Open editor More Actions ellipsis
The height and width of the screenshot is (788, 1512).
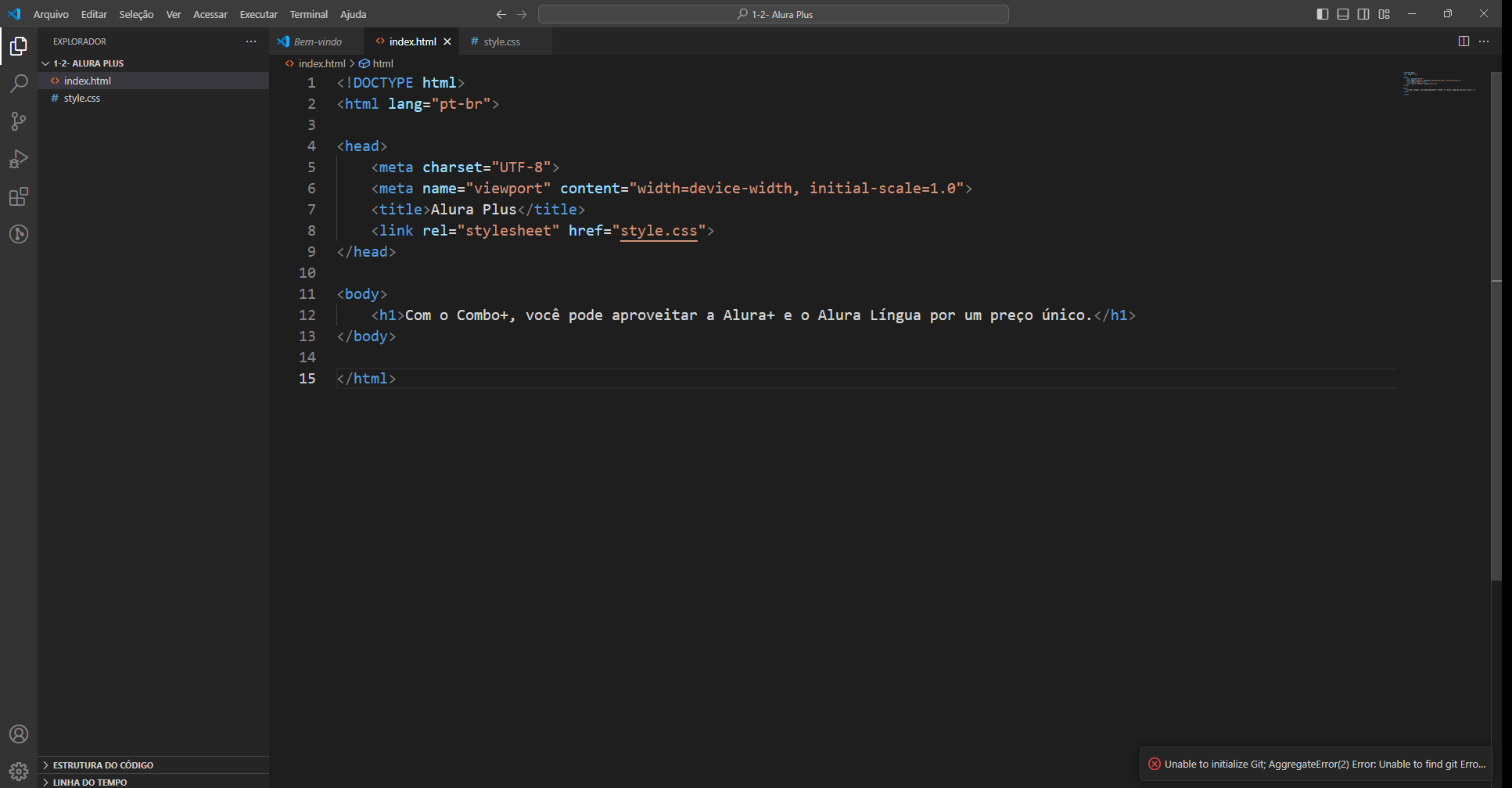click(1484, 41)
